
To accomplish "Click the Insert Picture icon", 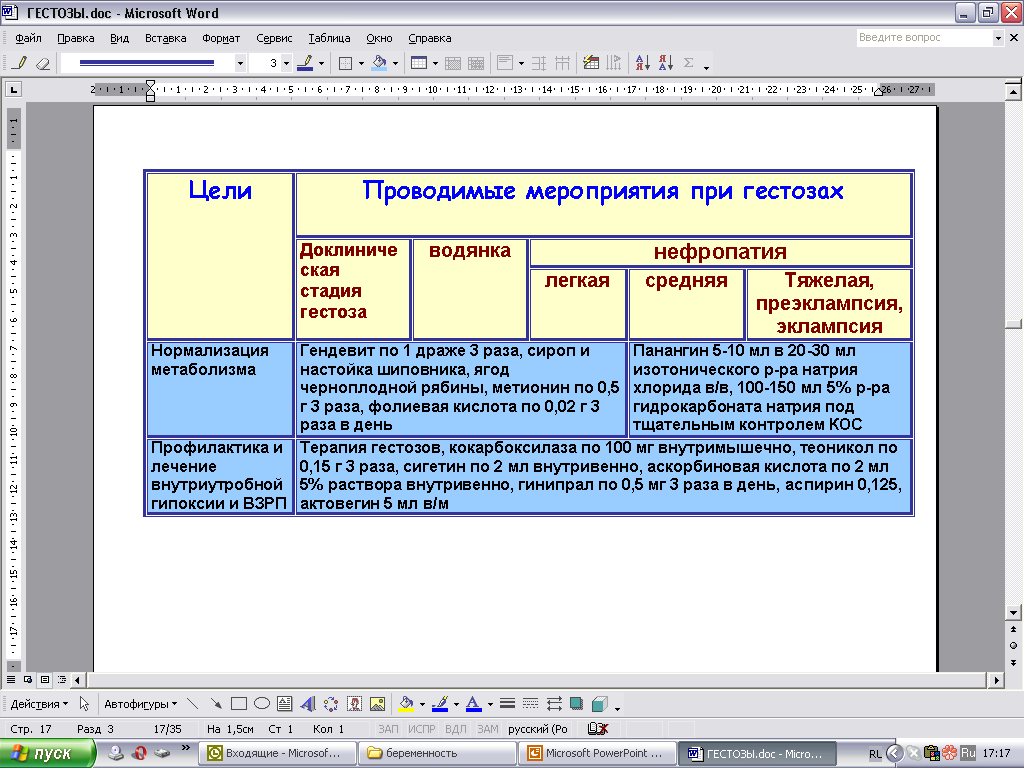I will click(377, 704).
